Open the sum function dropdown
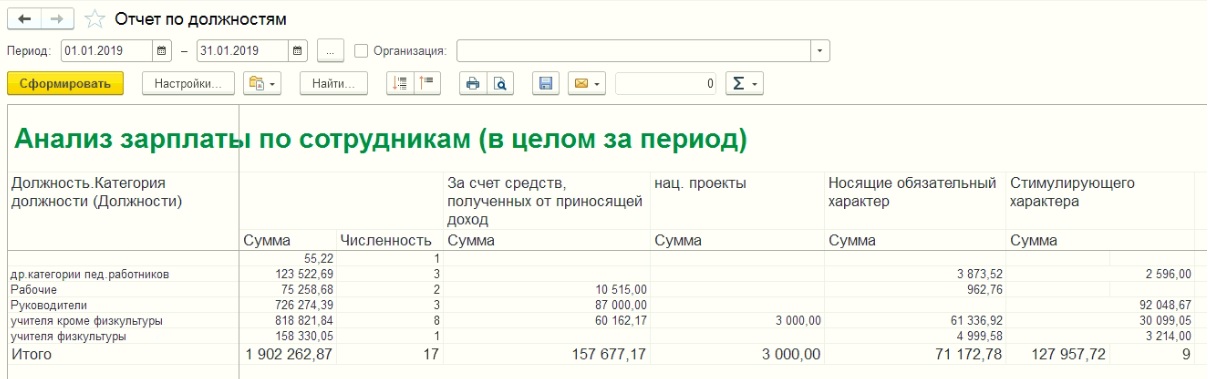The image size is (1208, 379). point(745,83)
